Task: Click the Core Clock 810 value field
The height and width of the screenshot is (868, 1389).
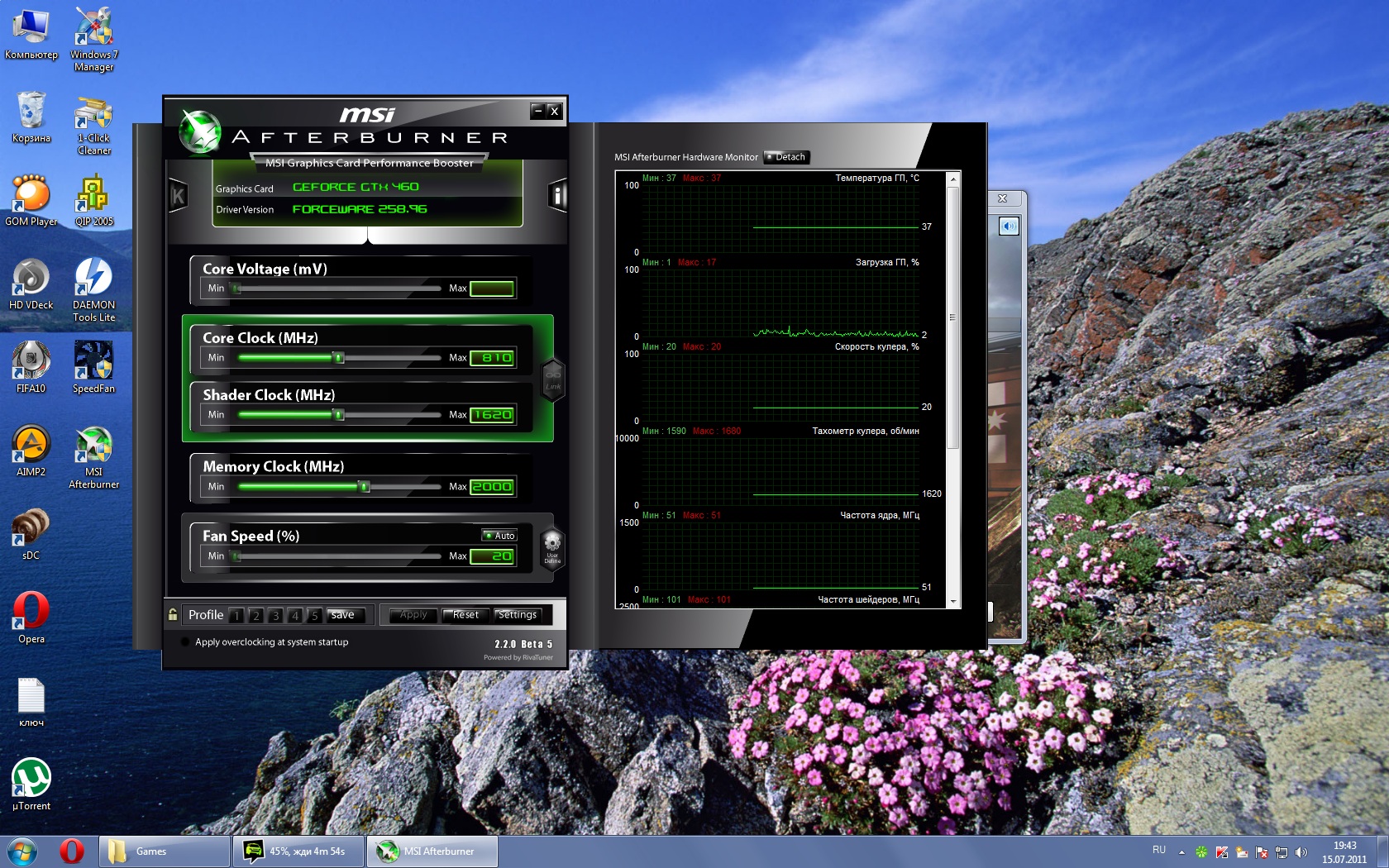Action: click(492, 358)
